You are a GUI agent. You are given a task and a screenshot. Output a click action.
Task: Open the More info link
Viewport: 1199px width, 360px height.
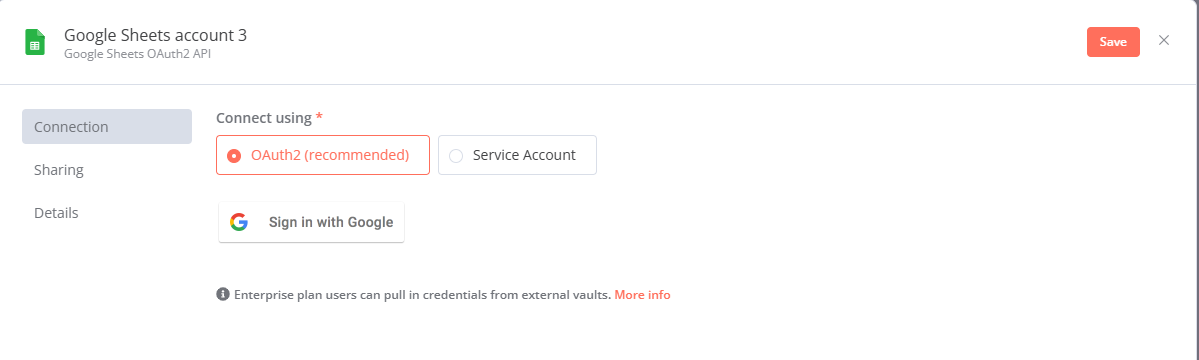coord(642,294)
